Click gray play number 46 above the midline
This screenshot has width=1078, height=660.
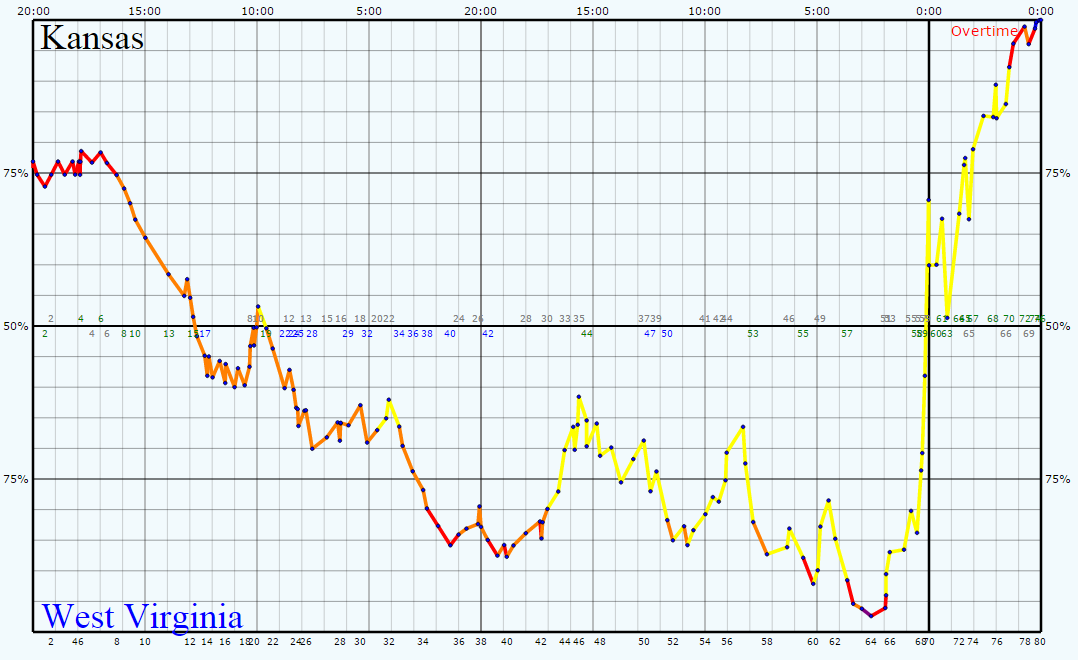787,318
